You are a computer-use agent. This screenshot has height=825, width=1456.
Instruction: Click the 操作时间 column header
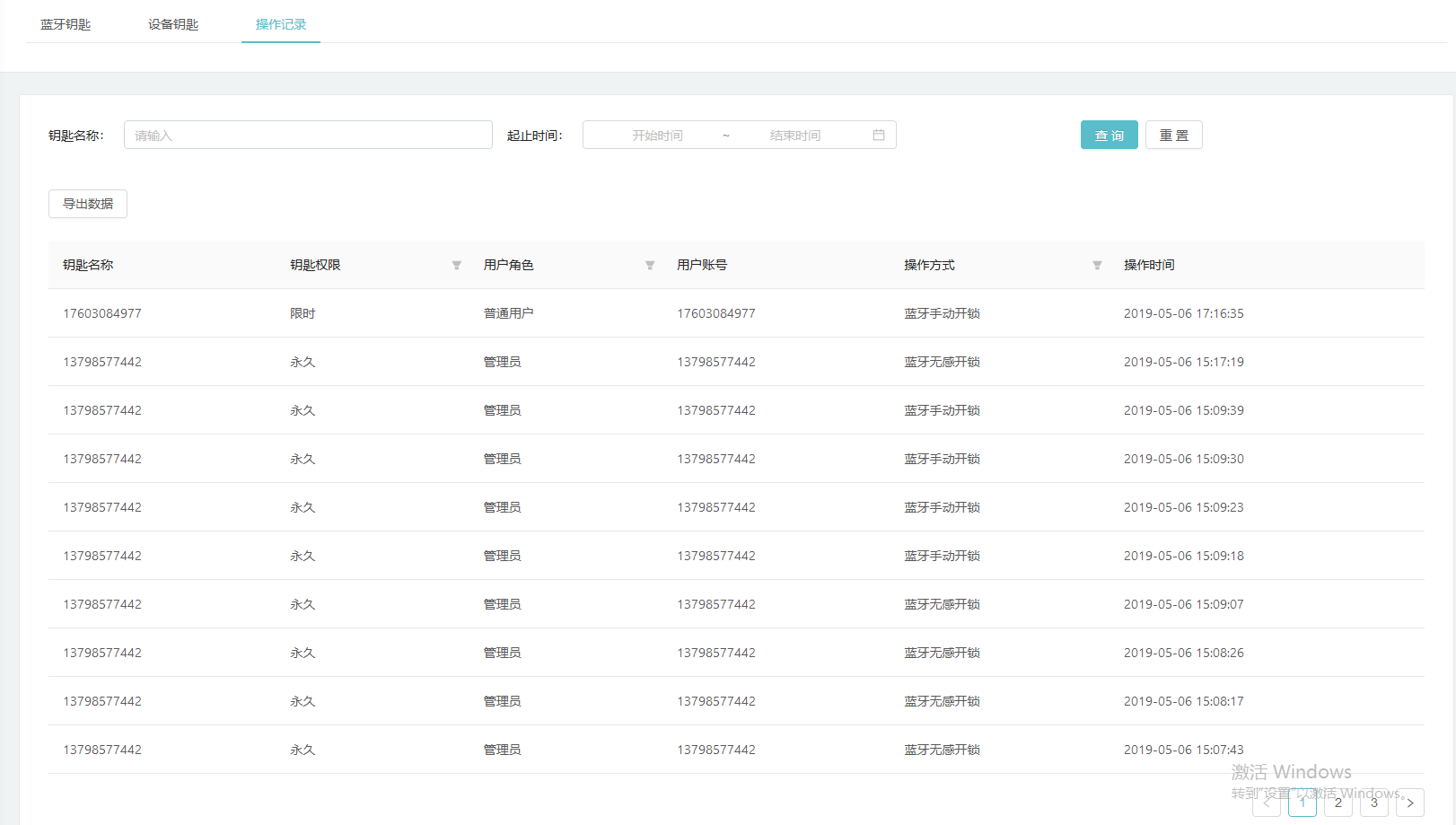tap(1149, 266)
